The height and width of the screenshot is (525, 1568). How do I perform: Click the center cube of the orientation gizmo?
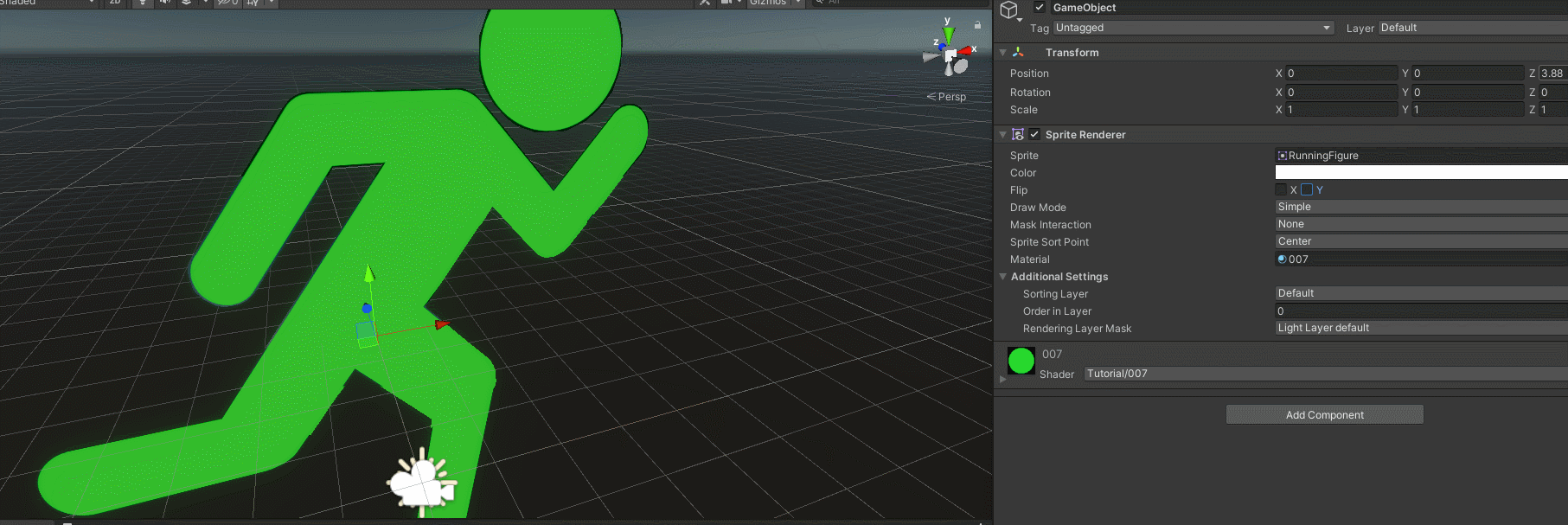[950, 56]
